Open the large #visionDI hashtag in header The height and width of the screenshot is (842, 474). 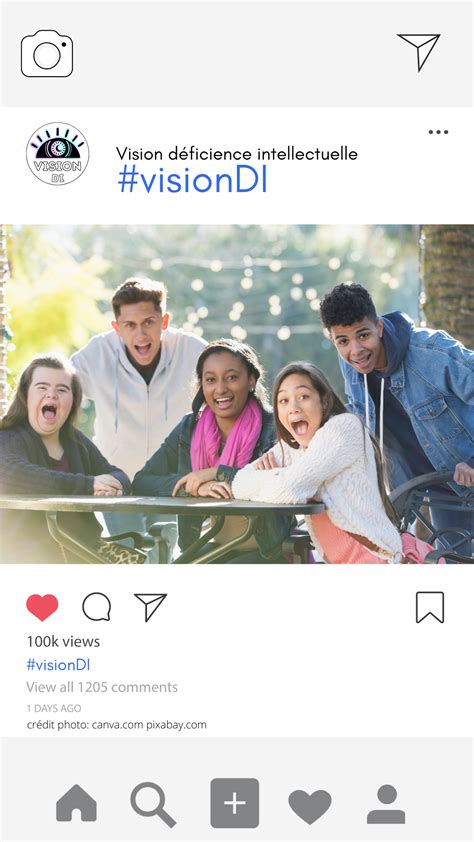(x=192, y=181)
